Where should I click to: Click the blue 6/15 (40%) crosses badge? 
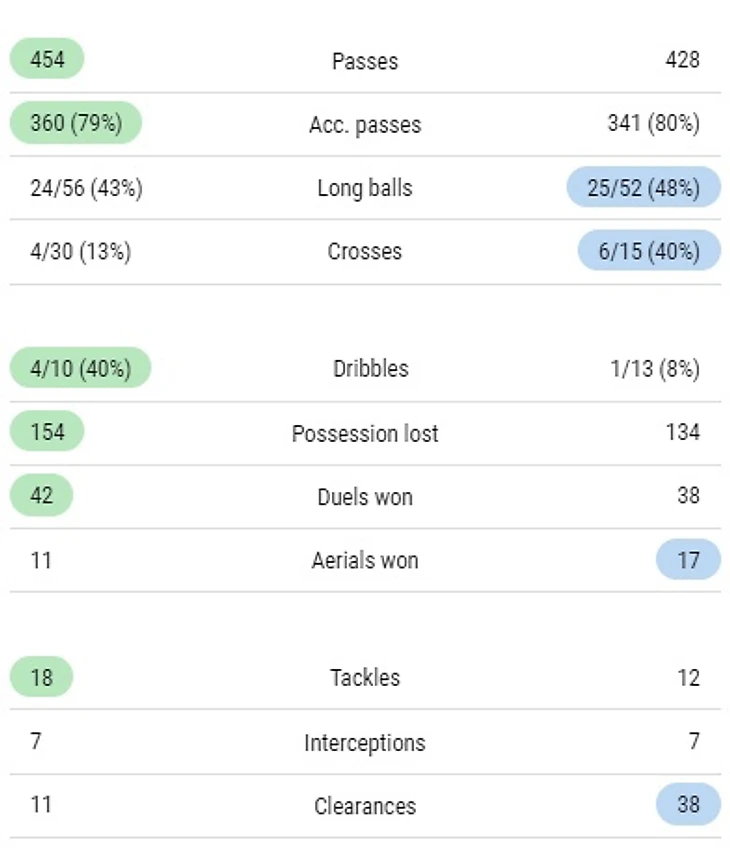click(x=649, y=251)
